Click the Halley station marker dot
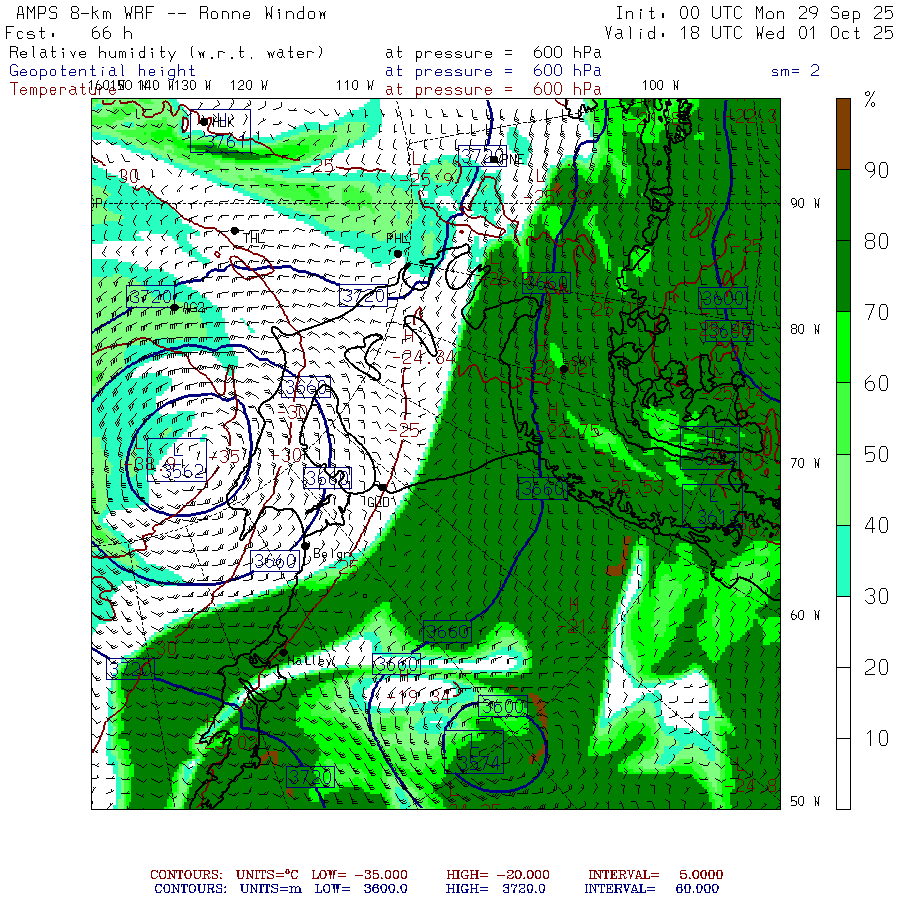Screen dimensions: 900x900 coord(283,652)
